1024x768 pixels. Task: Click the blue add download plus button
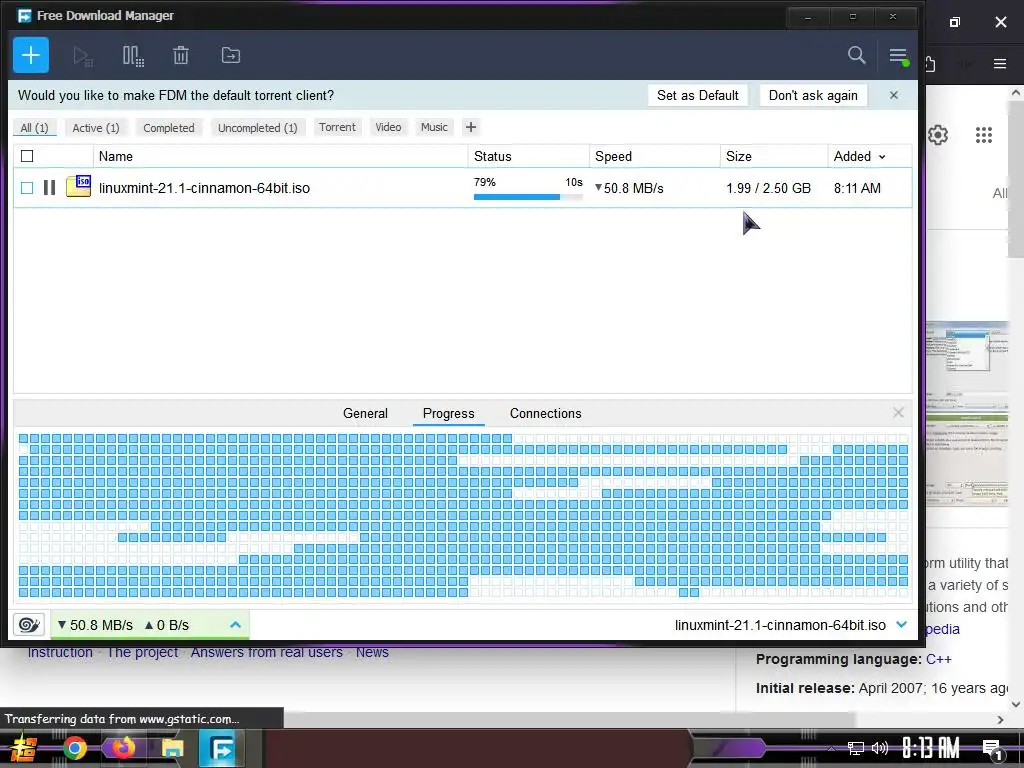coord(31,56)
